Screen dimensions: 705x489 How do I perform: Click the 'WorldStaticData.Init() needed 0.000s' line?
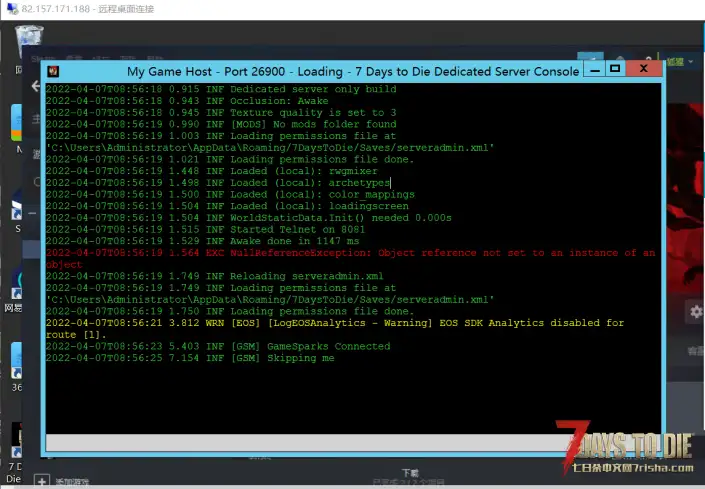point(249,218)
